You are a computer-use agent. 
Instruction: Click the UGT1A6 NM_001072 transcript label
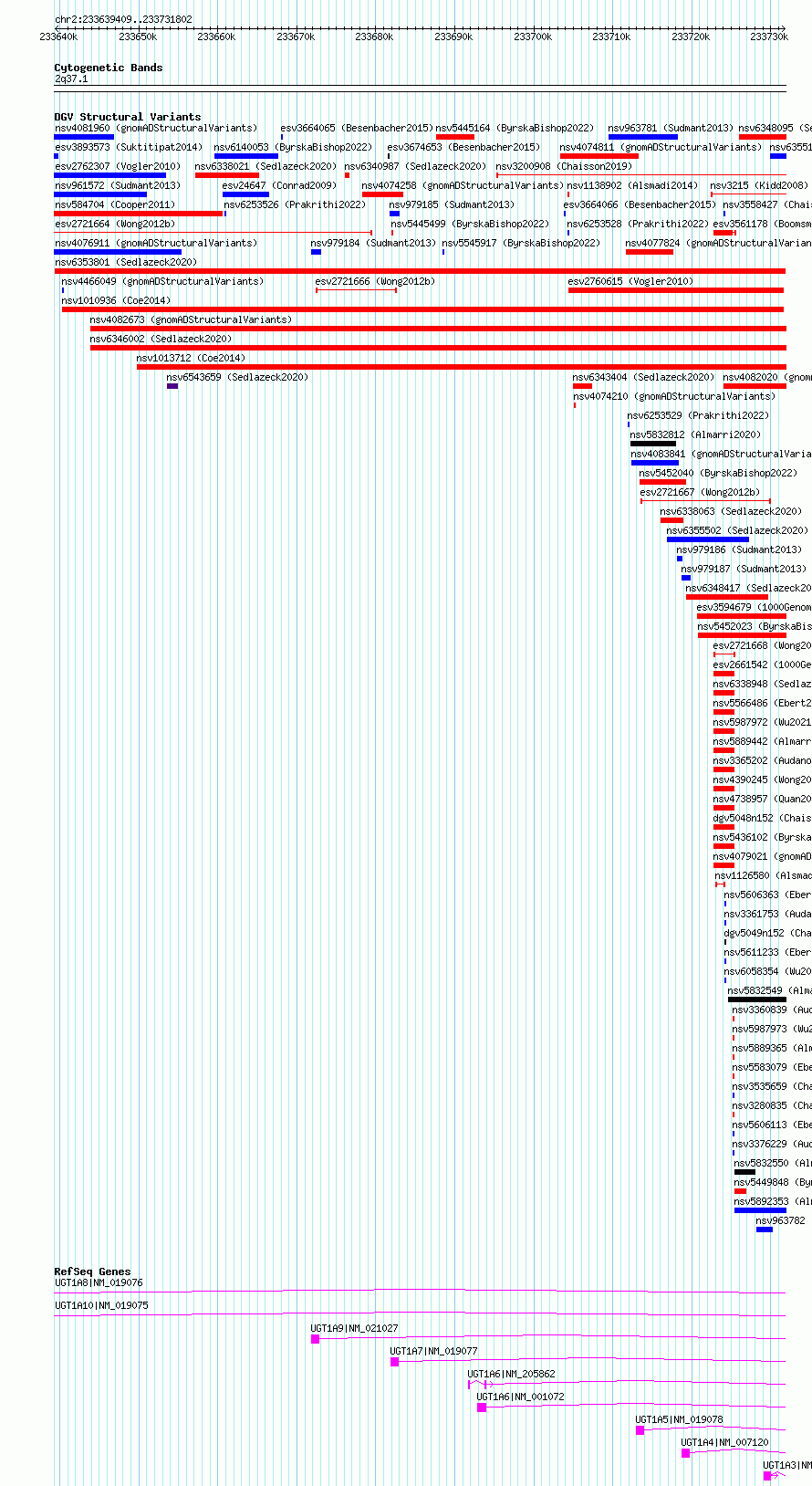[x=521, y=1397]
